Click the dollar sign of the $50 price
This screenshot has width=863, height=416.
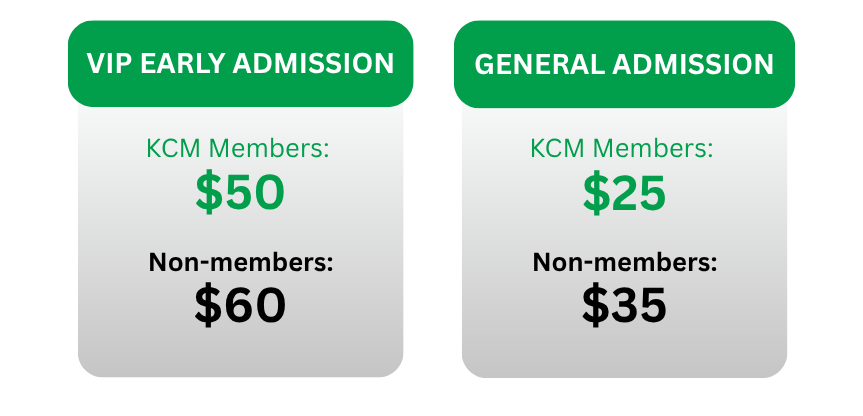(209, 193)
